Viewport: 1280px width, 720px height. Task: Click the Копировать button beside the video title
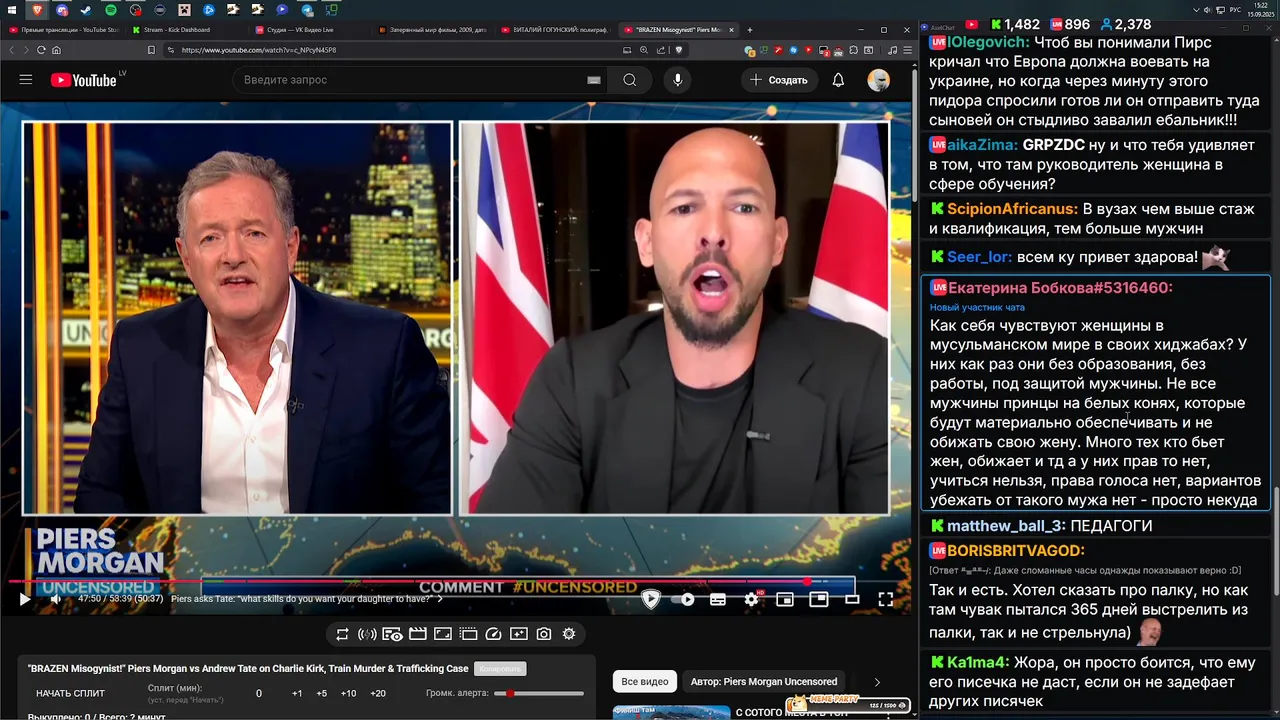pos(500,669)
